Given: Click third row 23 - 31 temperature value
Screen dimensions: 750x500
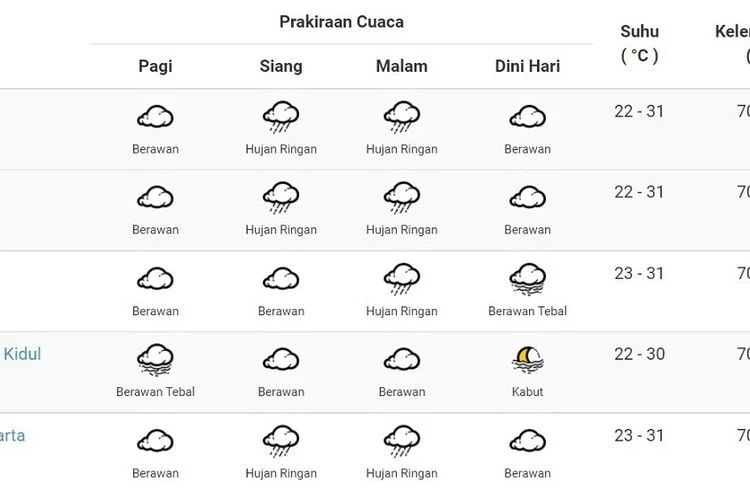Looking at the screenshot, I should [640, 273].
